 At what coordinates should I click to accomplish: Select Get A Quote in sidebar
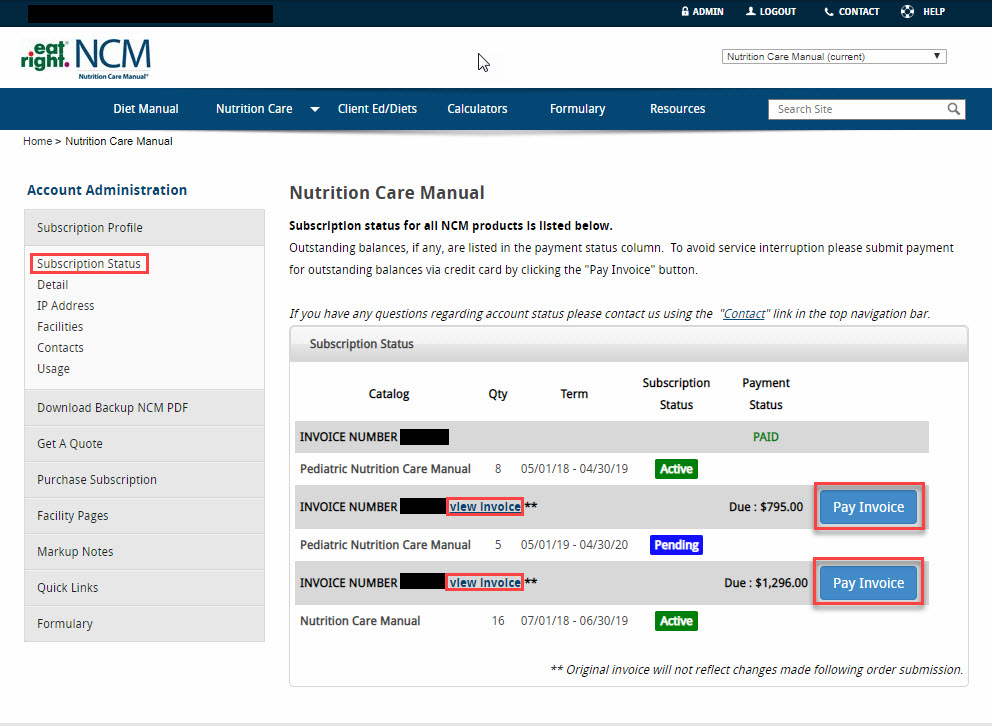point(144,444)
